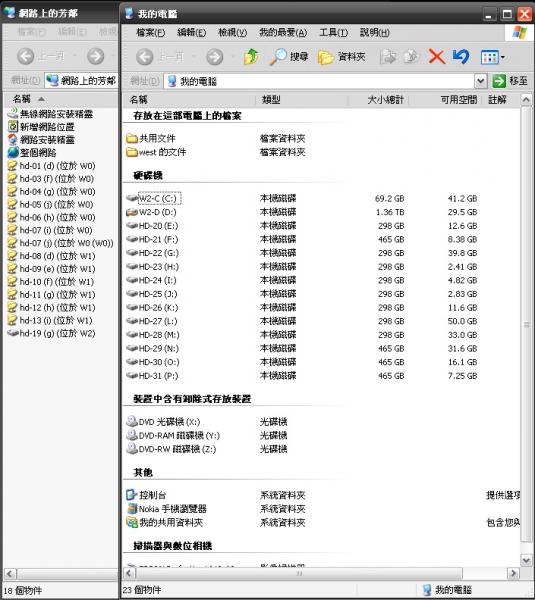Select the 共用文件 folder icon
This screenshot has height=600, width=535.
pyautogui.click(x=132, y=138)
